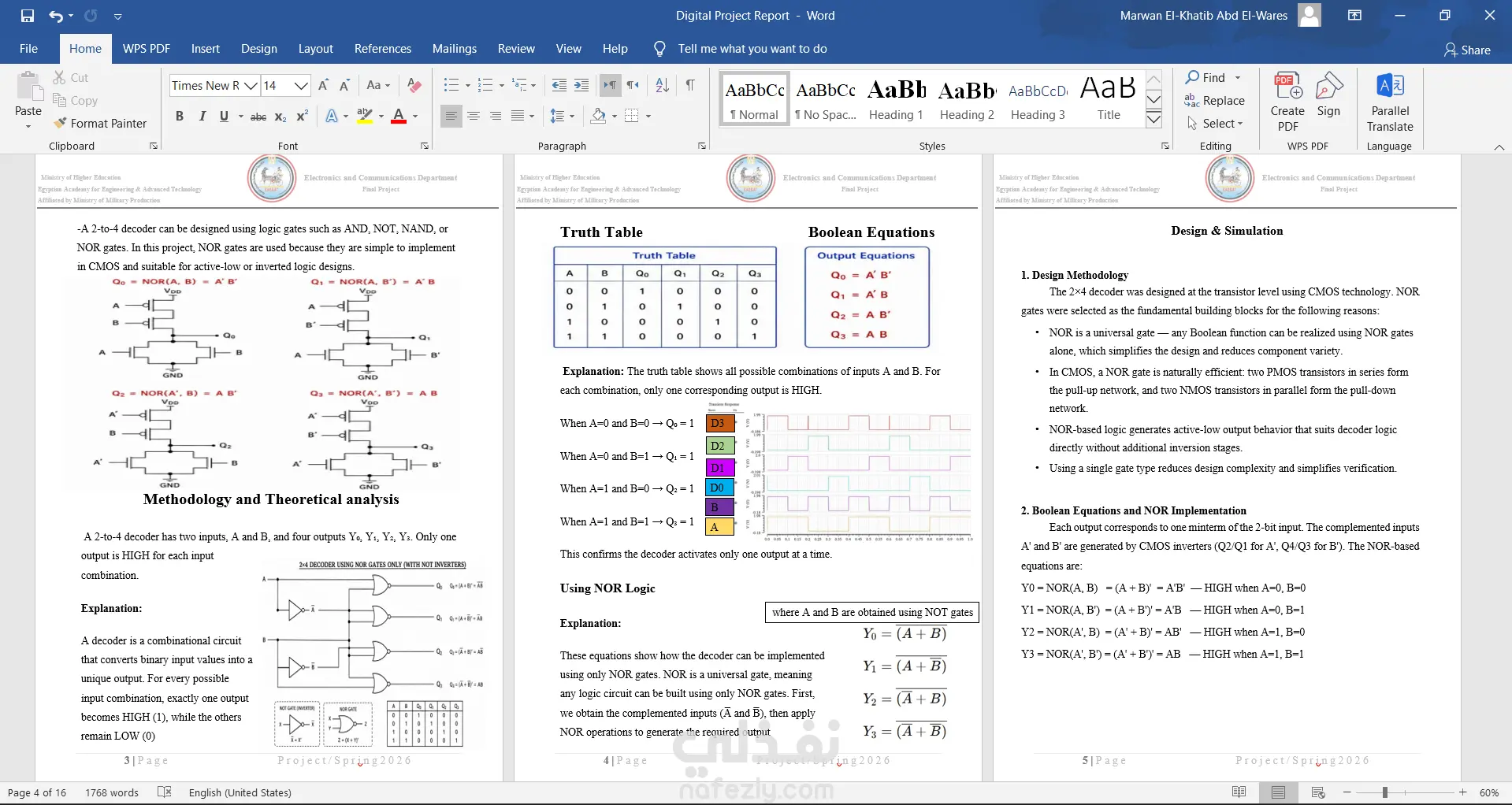Click the Sign icon in WPS PDF
This screenshot has height=805, width=1512.
coord(1328,95)
